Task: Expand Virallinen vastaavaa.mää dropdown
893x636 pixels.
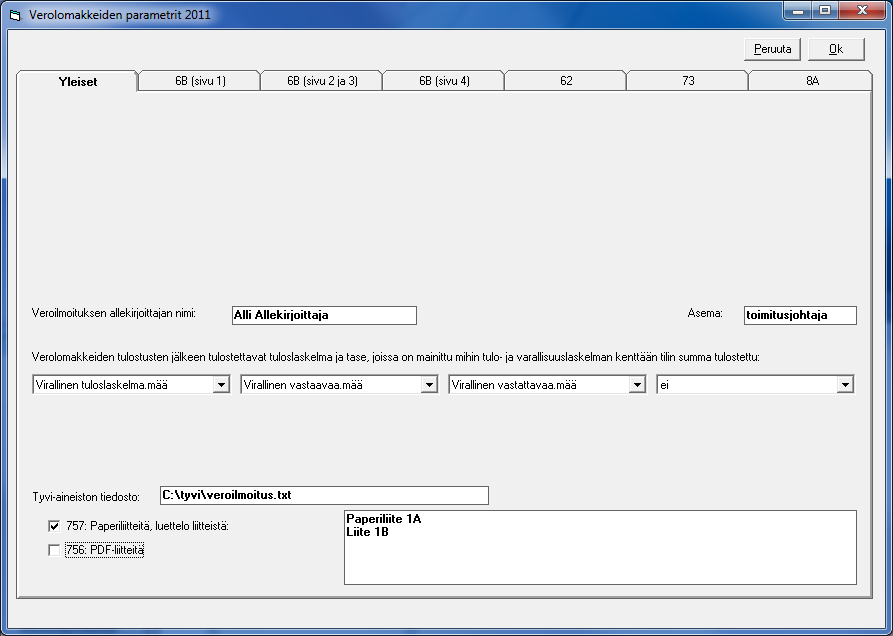Action: click(429, 385)
